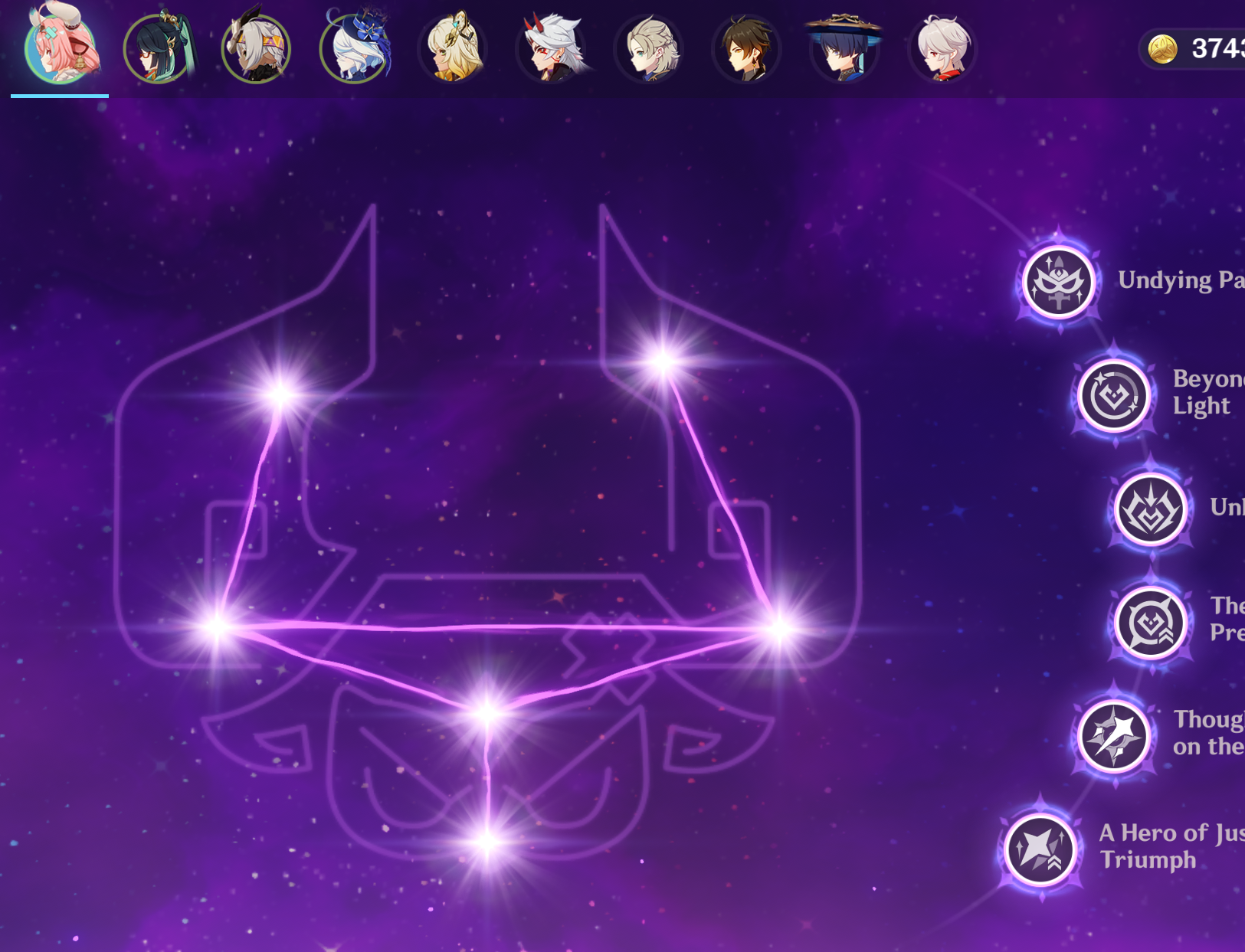Click the upper-right star of the constellation
1245x952 pixels.
pos(662,361)
